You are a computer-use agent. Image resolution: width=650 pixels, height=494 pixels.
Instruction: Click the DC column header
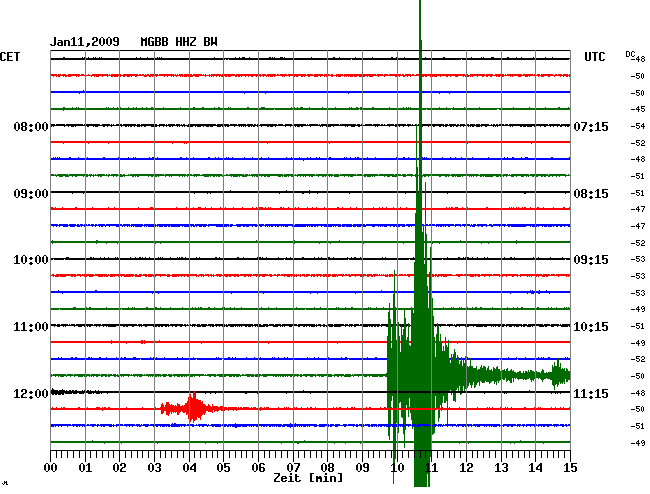[x=630, y=54]
